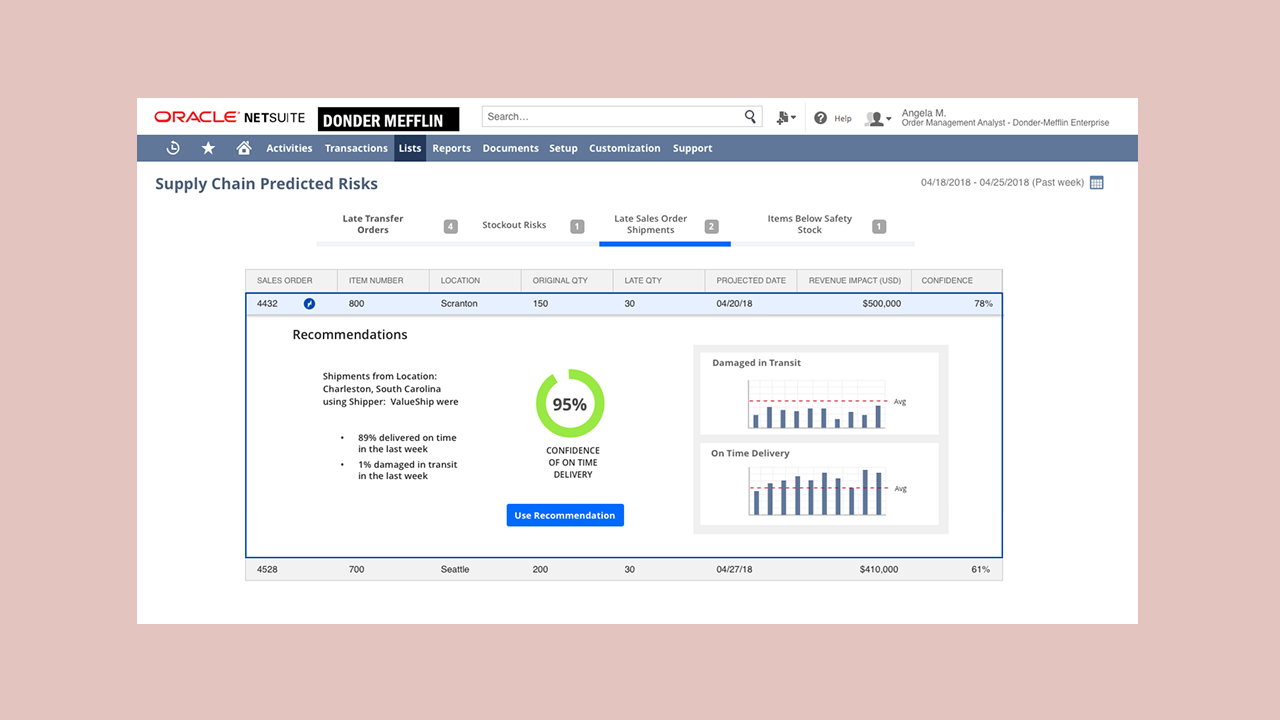Open the shortcuts star icon
The image size is (1280, 720).
[208, 148]
